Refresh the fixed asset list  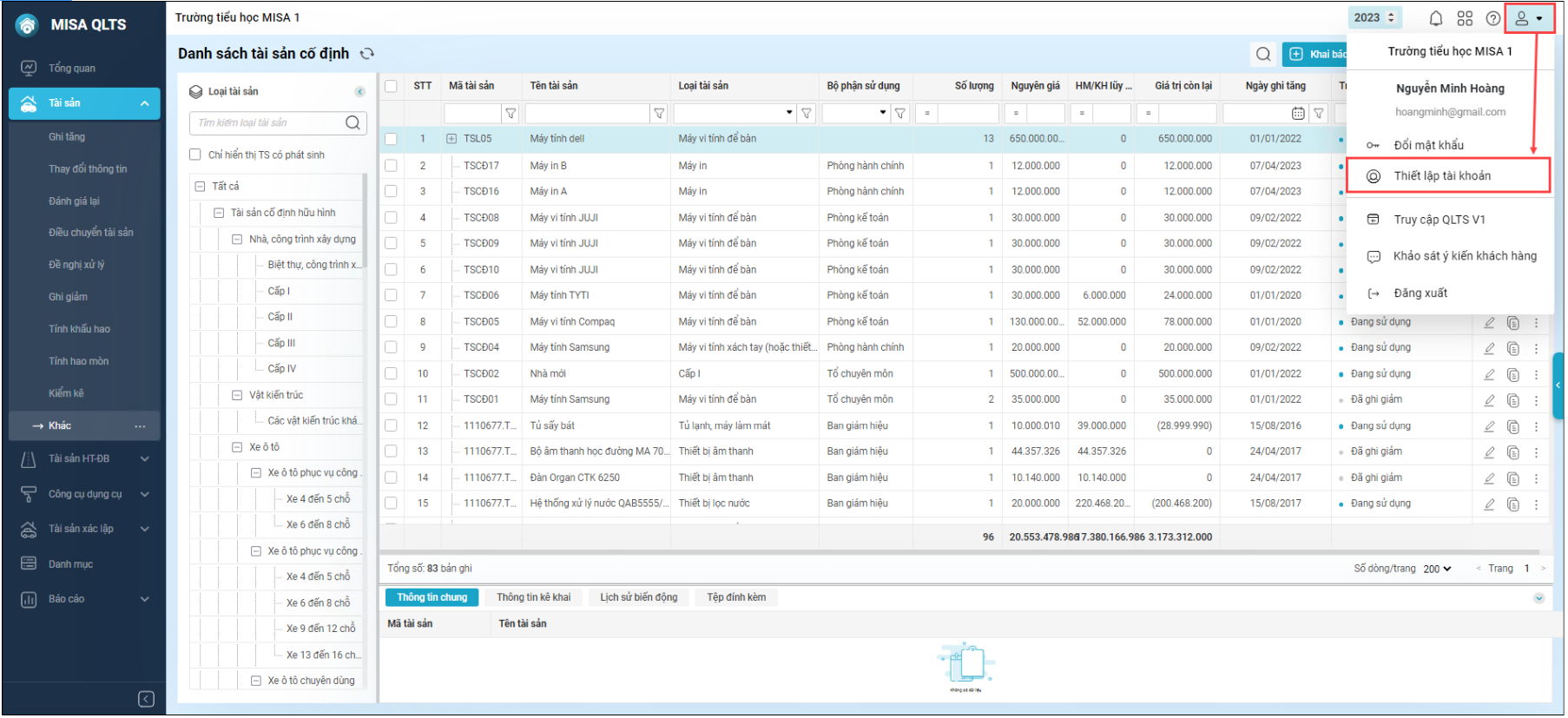[367, 54]
